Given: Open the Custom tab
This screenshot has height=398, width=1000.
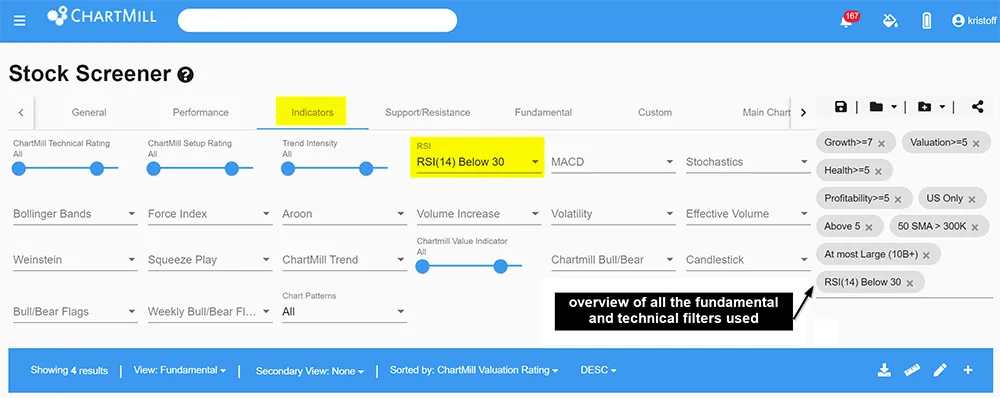Looking at the screenshot, I should (x=655, y=112).
